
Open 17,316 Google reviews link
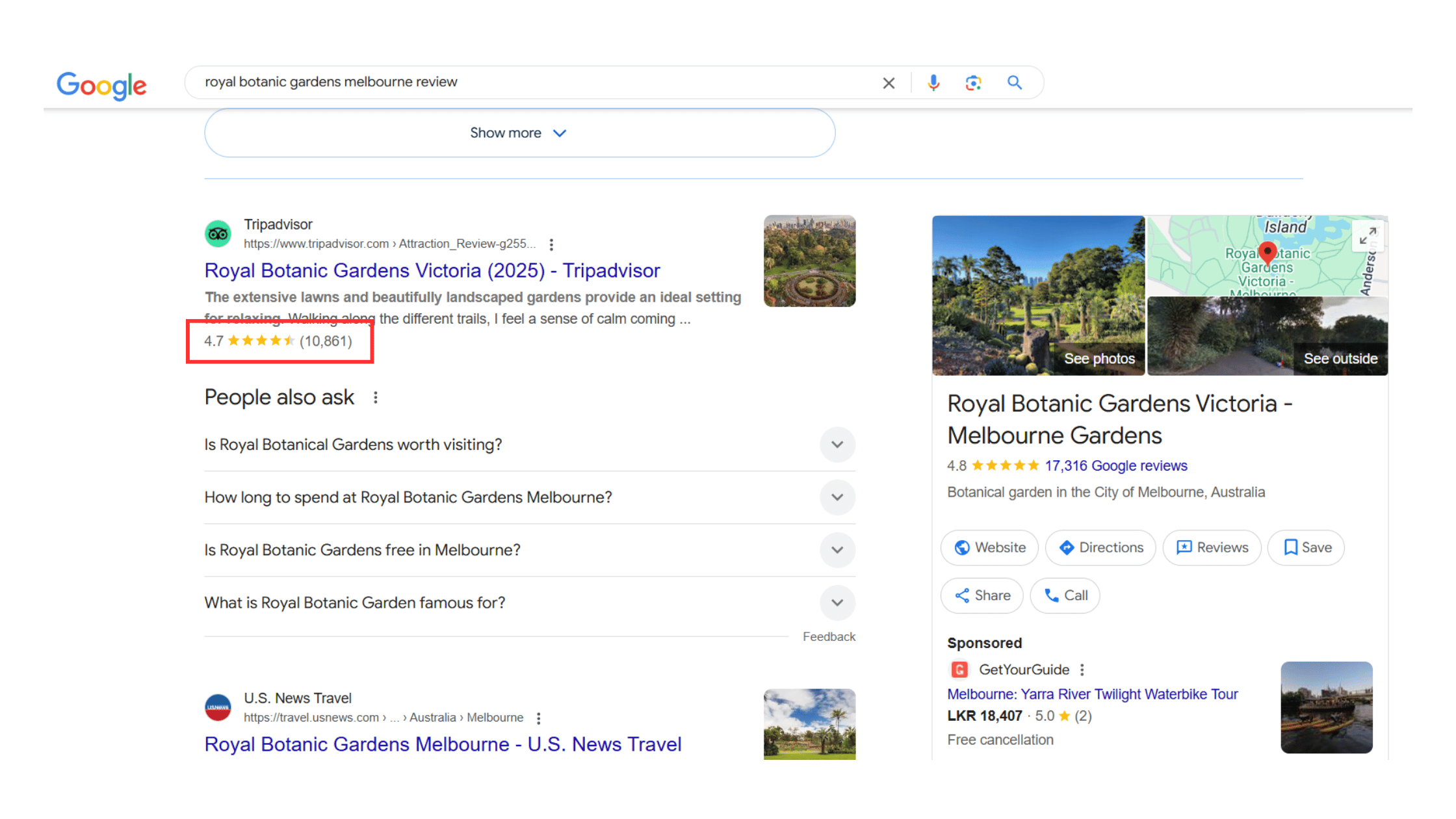point(1115,466)
